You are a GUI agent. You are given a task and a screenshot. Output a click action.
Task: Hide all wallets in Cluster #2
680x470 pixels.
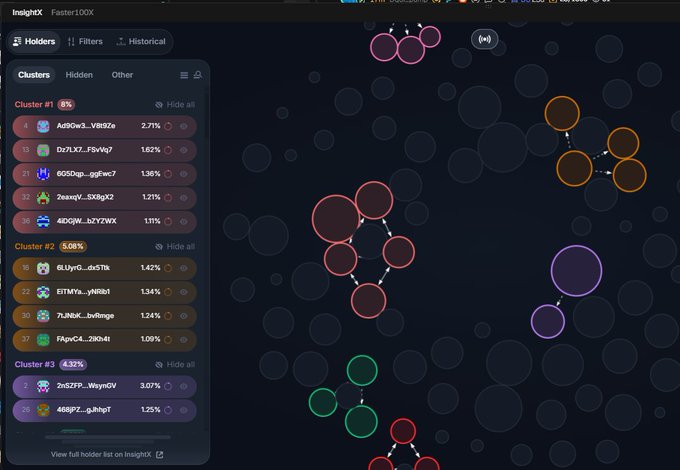tap(175, 246)
